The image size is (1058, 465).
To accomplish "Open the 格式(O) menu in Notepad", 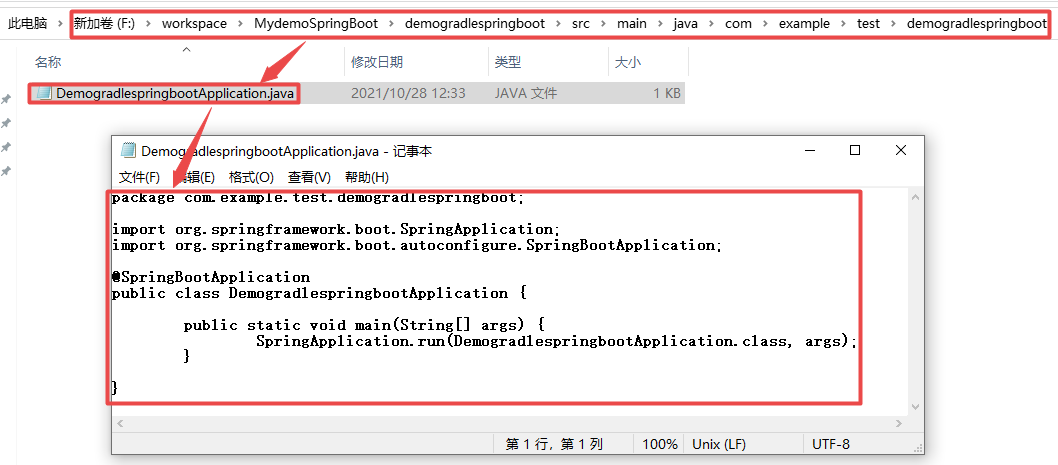I will click(251, 177).
